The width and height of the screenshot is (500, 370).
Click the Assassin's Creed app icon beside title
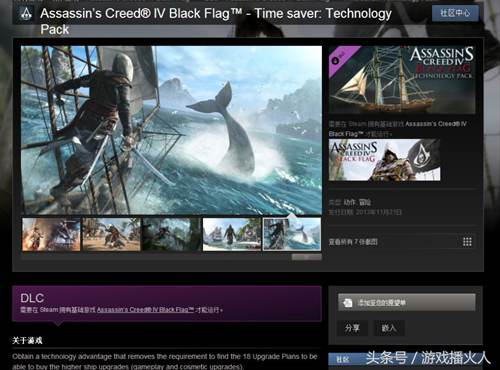click(x=26, y=14)
